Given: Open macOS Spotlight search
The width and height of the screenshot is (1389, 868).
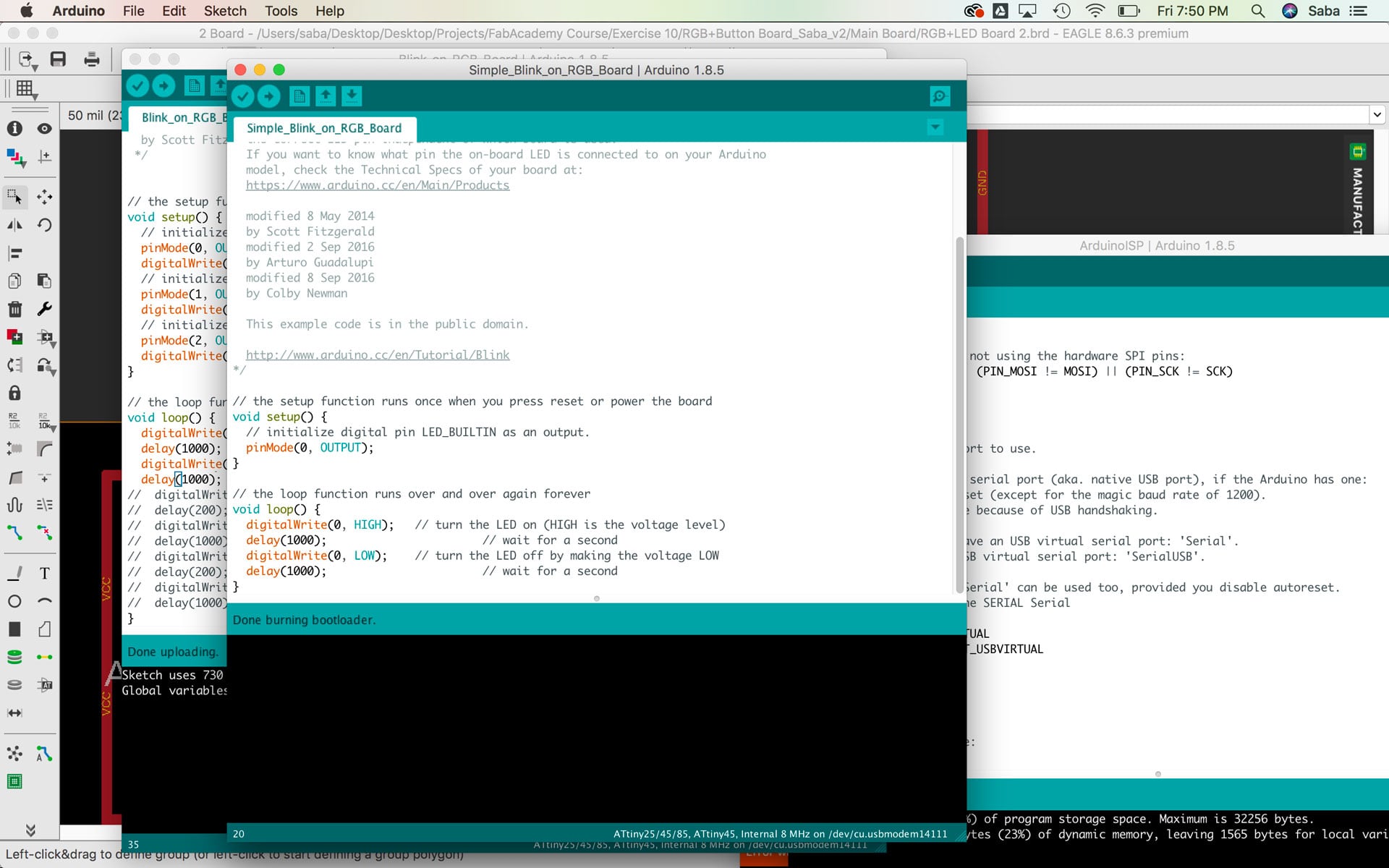Looking at the screenshot, I should point(1258,11).
